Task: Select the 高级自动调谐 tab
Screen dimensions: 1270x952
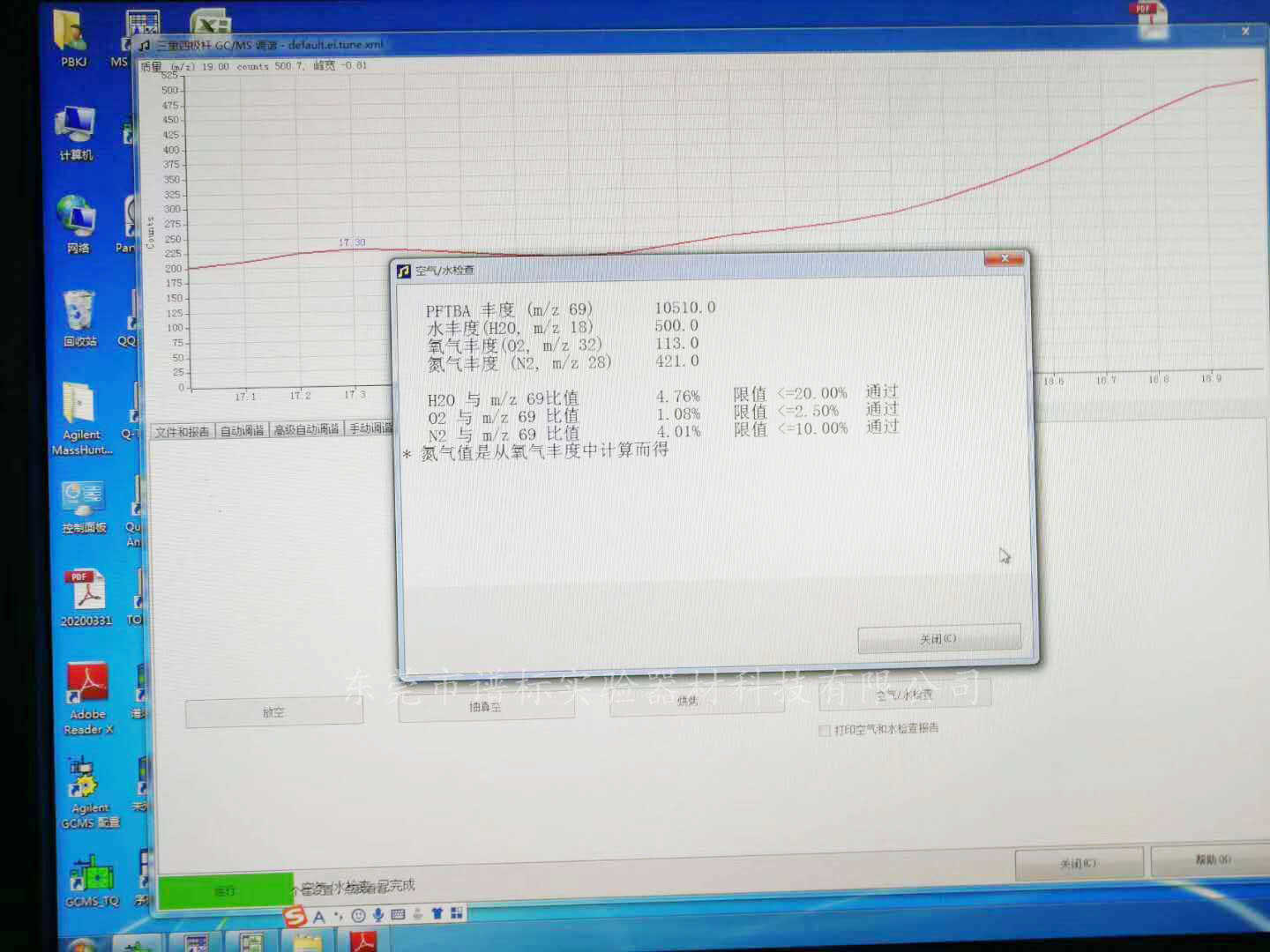Action: 306,429
